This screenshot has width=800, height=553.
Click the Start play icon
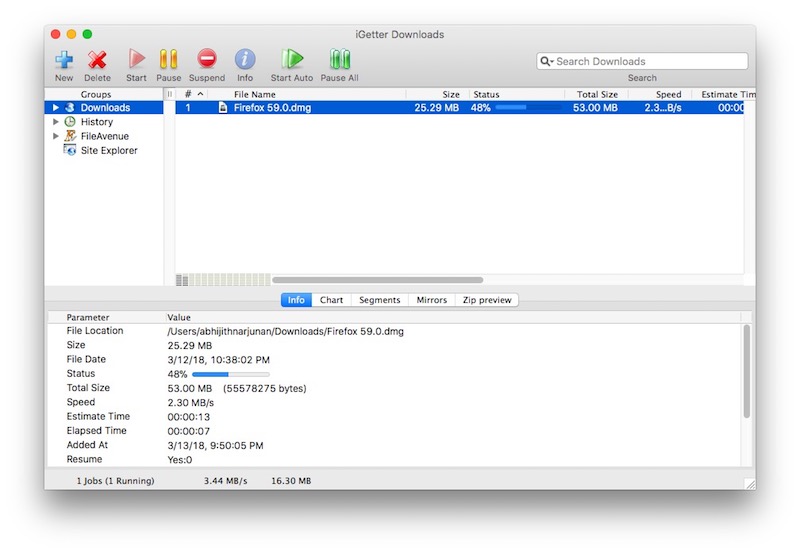136,59
